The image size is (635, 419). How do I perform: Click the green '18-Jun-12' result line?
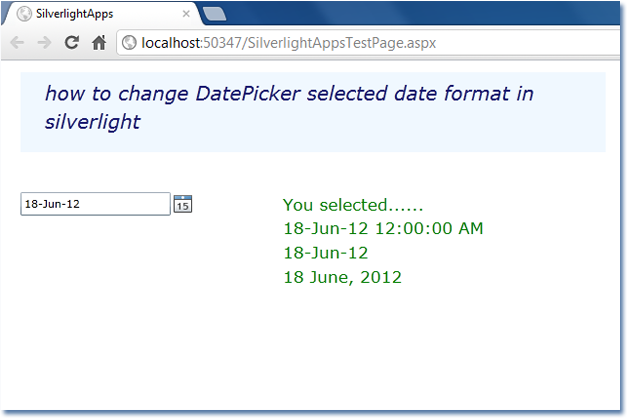[326, 253]
